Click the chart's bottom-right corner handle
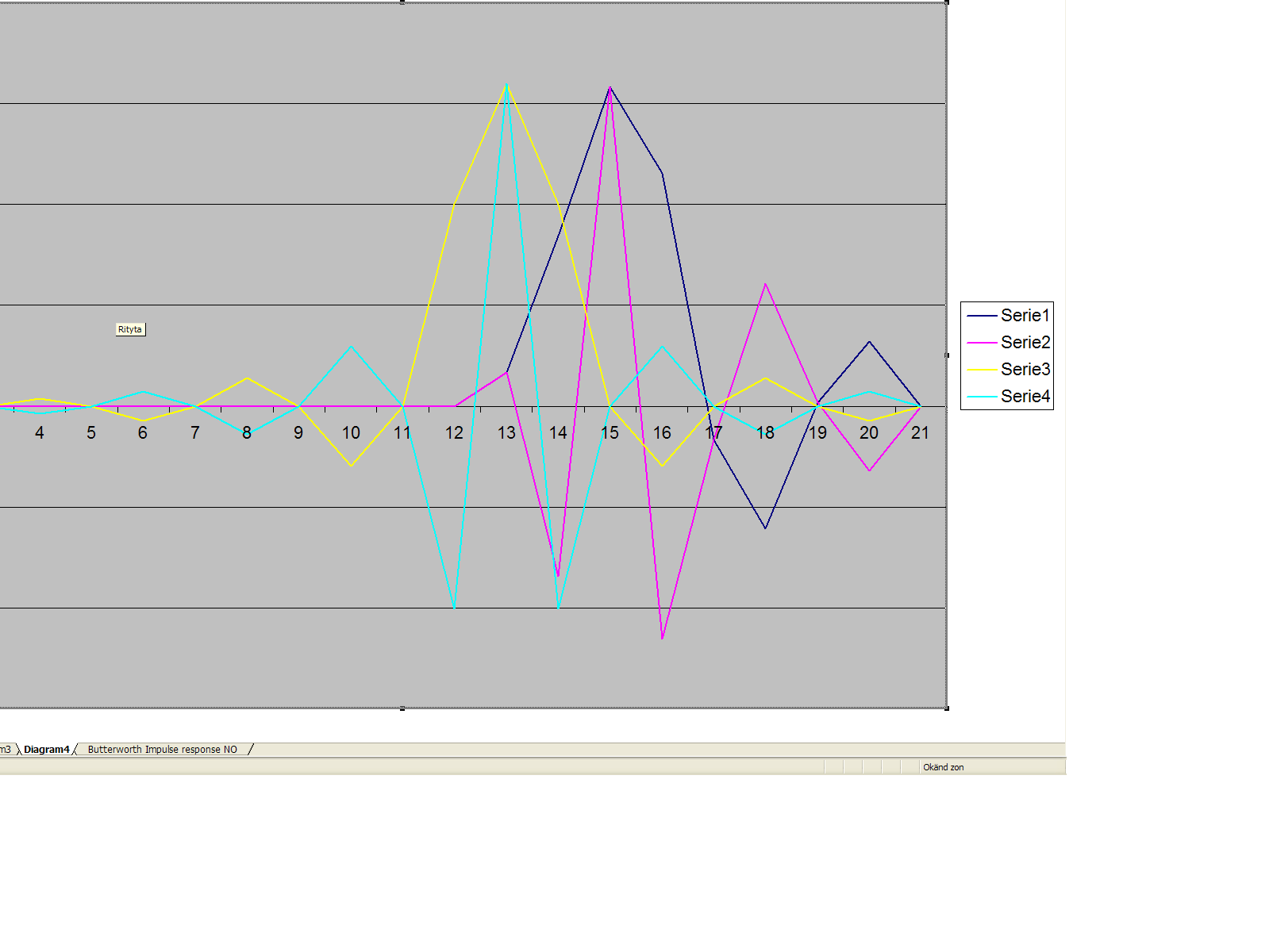Viewport: 1273px width, 952px height. pos(947,708)
